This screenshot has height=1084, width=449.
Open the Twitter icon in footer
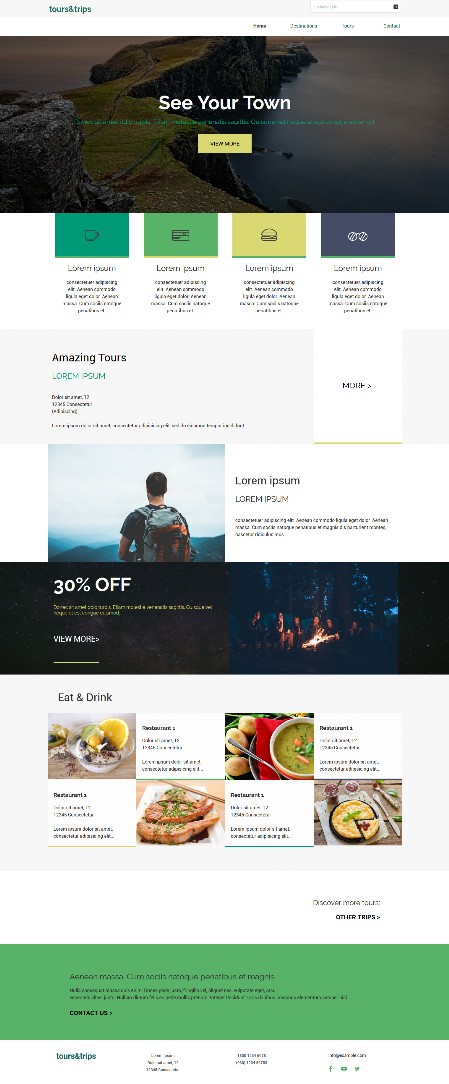357,1069
